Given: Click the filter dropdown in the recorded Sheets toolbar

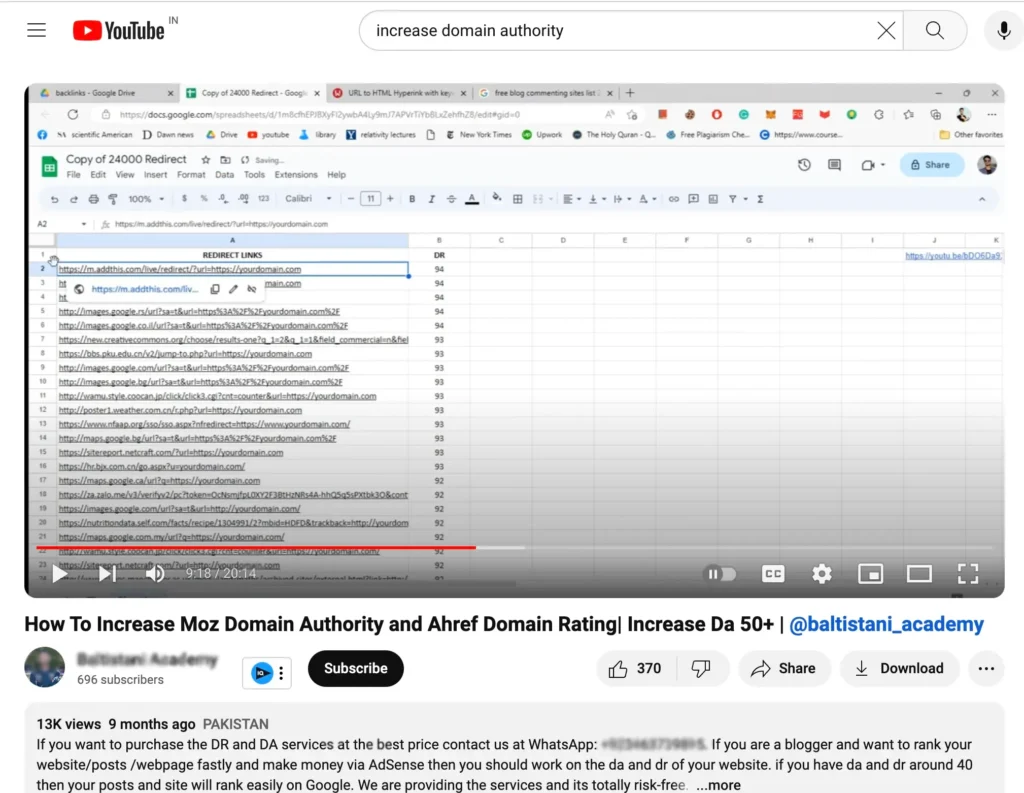Looking at the screenshot, I should 737,199.
